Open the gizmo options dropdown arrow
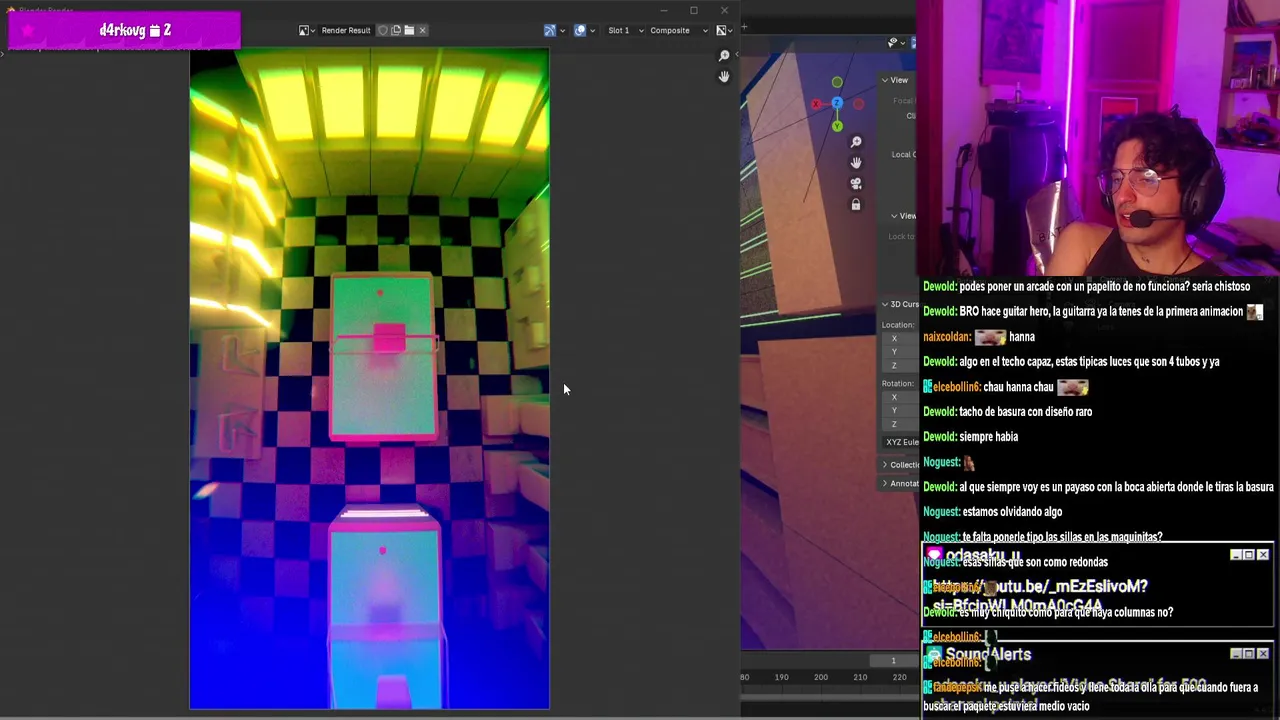The width and height of the screenshot is (1280, 720). pyautogui.click(x=562, y=30)
